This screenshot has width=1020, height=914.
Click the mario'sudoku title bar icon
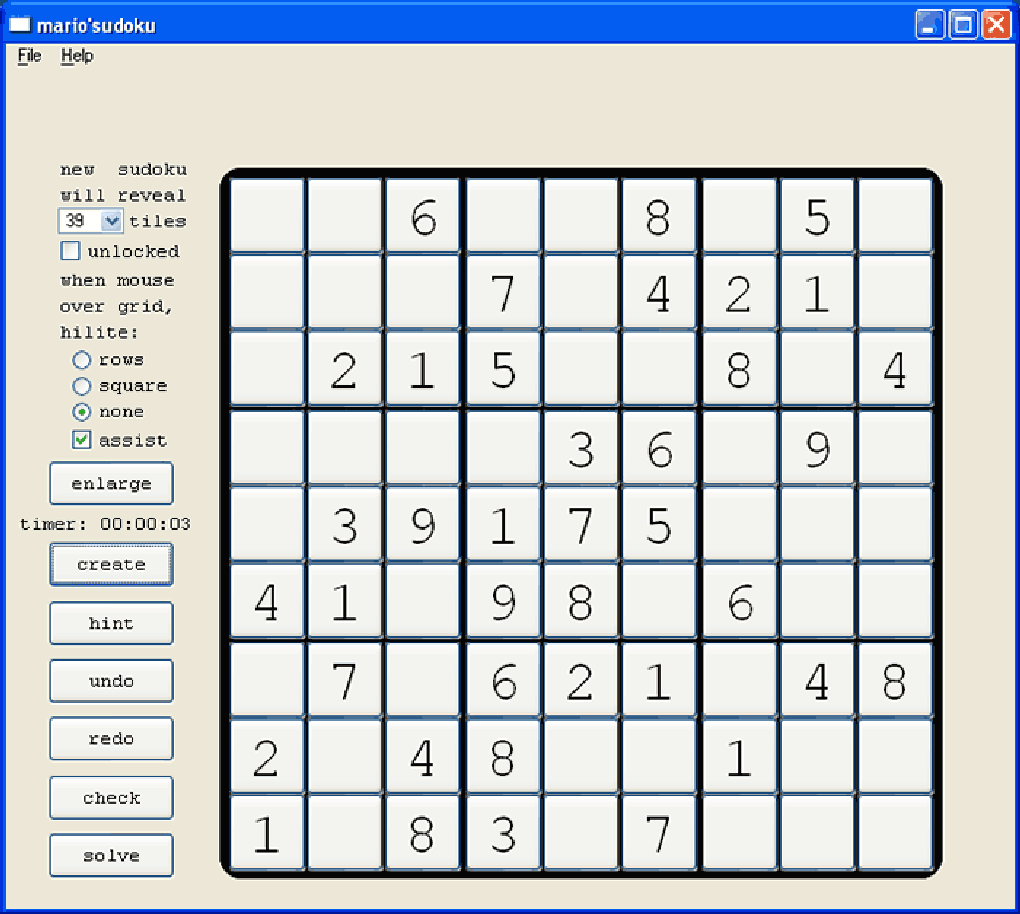pos(20,25)
